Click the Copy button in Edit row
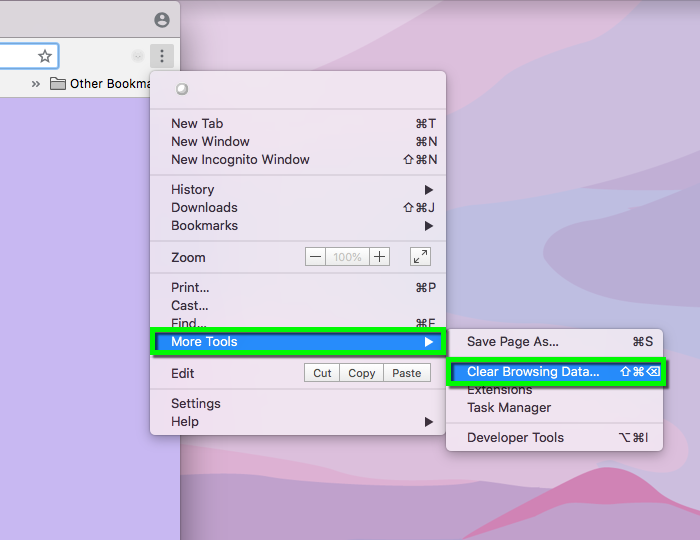 click(362, 373)
